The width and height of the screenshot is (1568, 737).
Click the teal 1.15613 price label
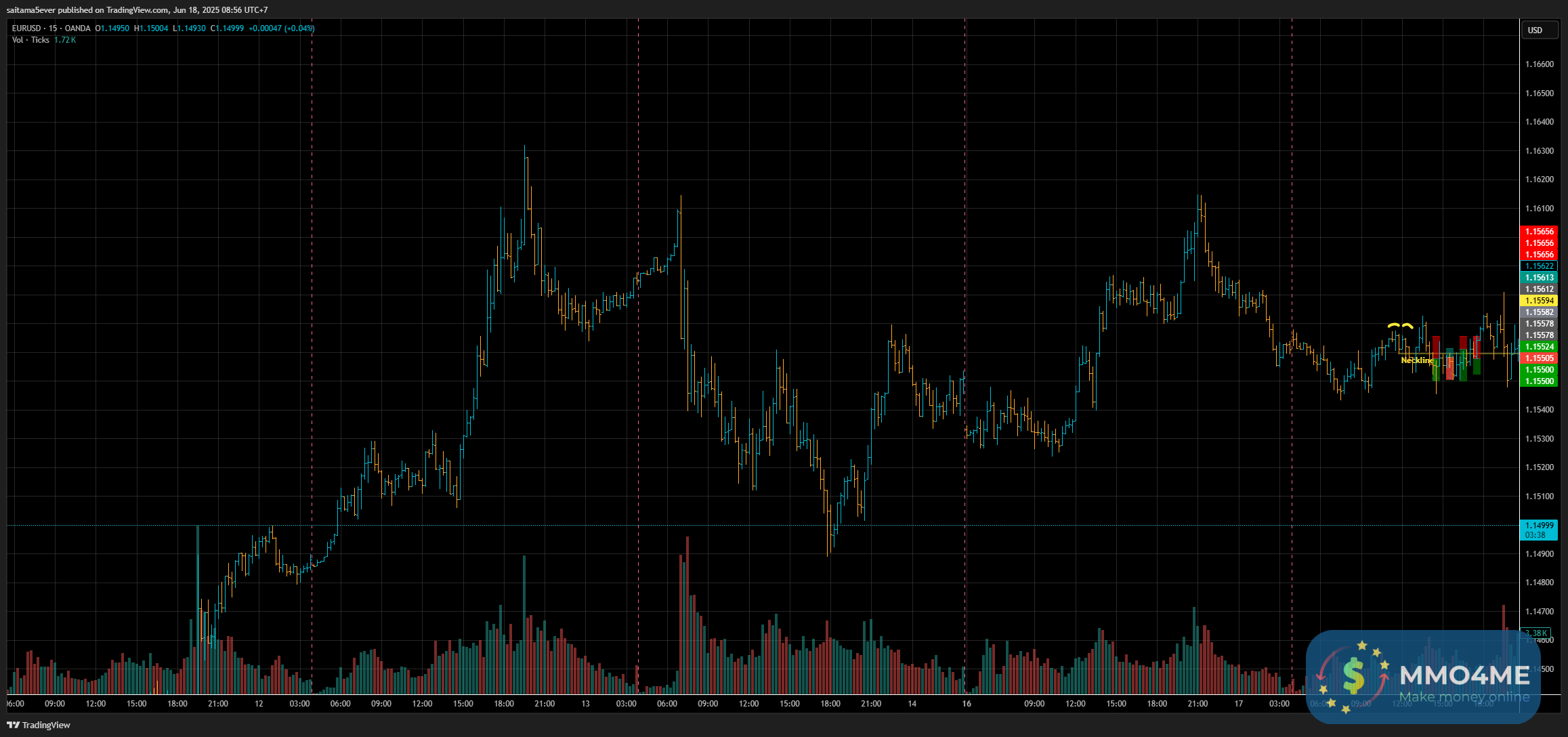click(x=1539, y=278)
